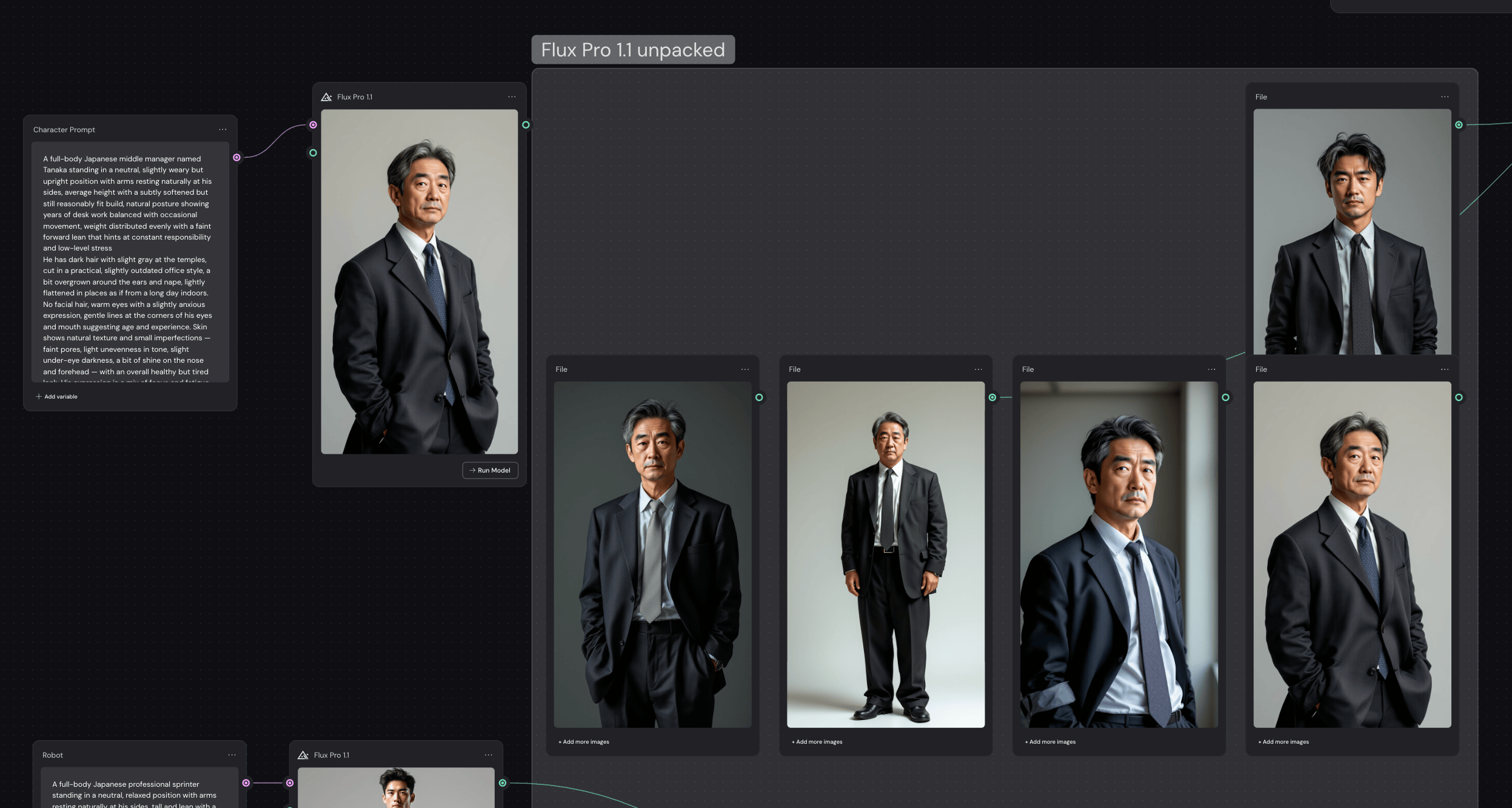Click the Robot node output connector
The image size is (1512, 808).
click(246, 783)
